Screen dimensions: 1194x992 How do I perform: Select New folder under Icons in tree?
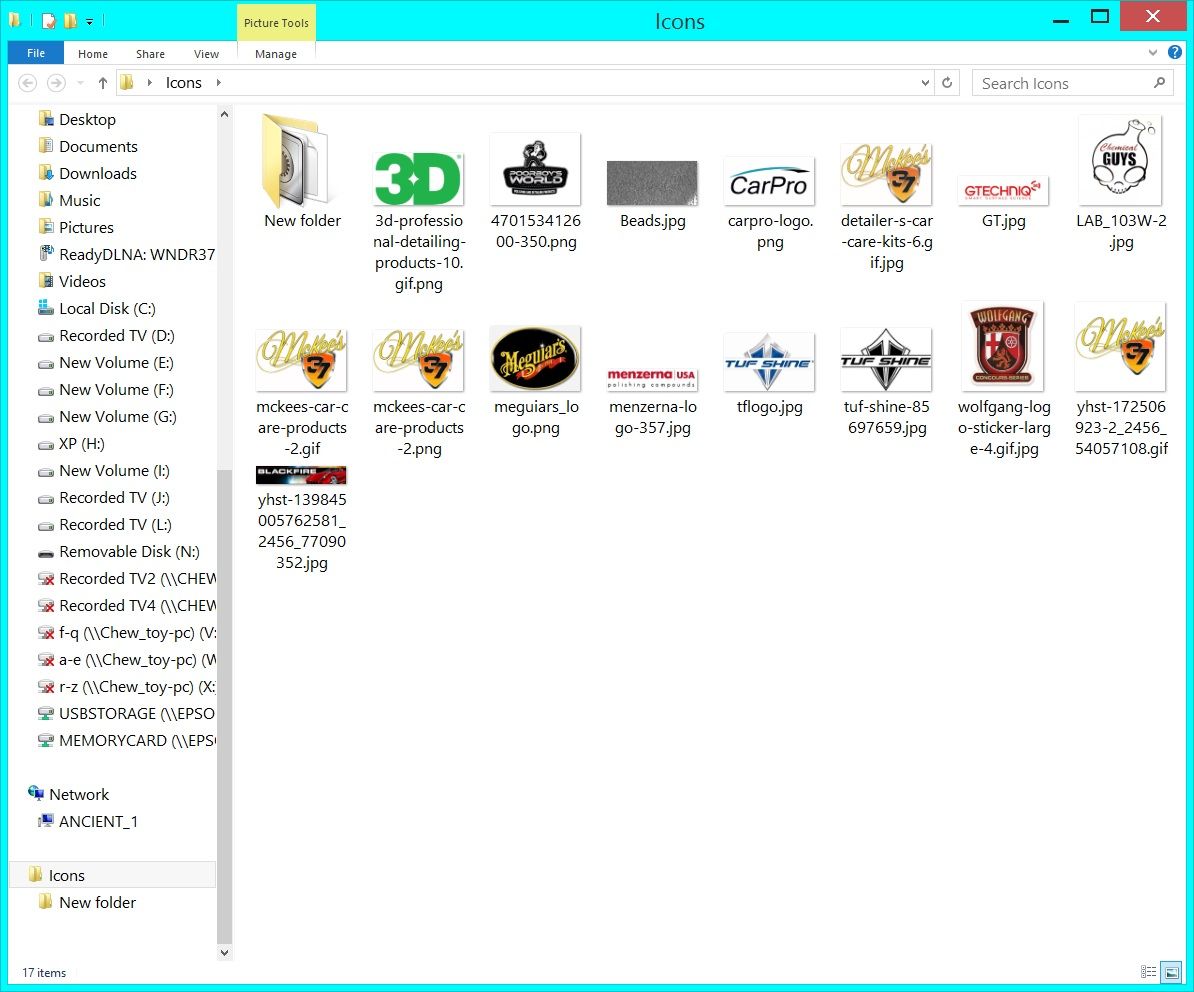point(97,903)
